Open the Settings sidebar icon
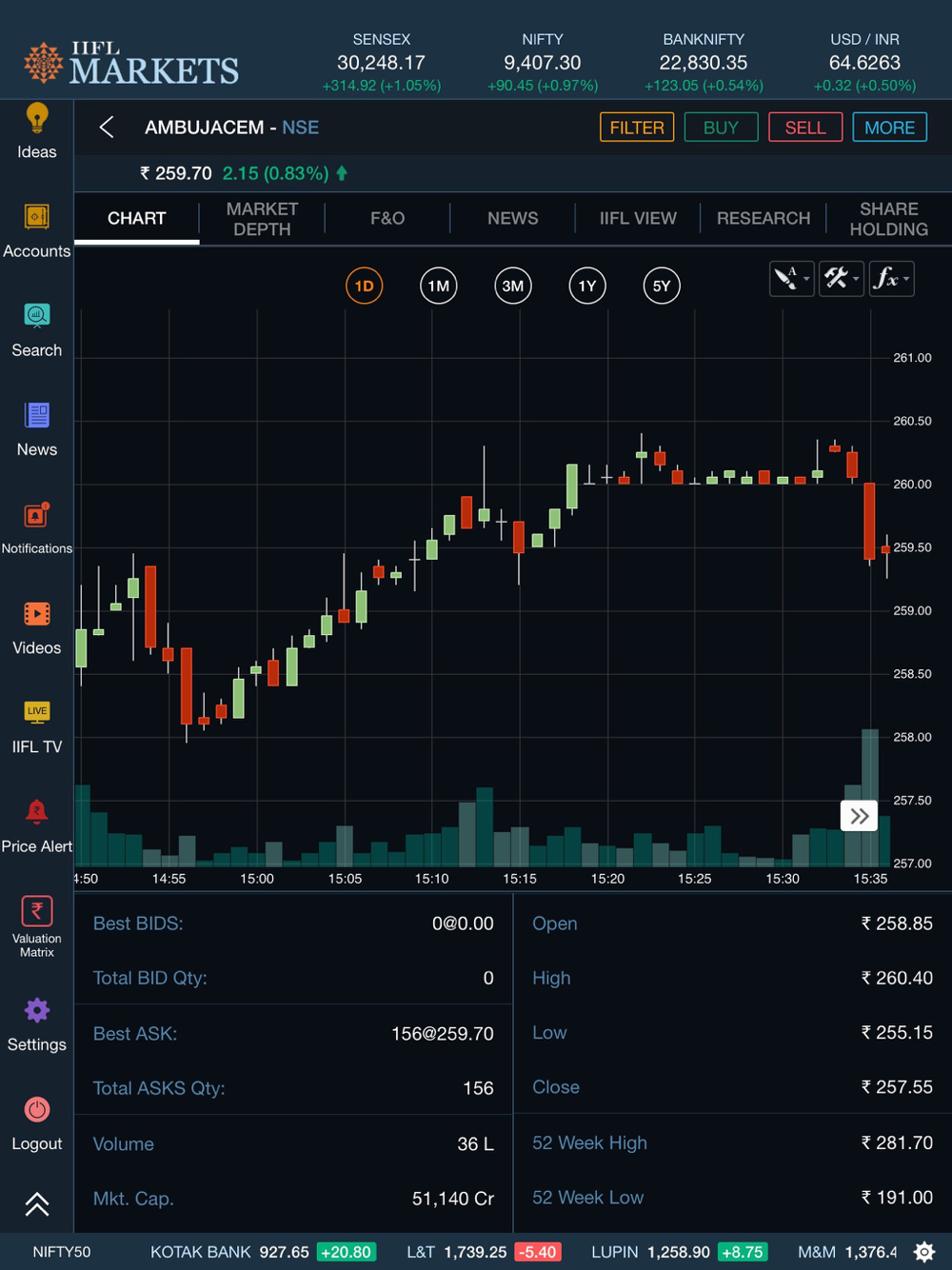952x1270 pixels. (36, 1010)
